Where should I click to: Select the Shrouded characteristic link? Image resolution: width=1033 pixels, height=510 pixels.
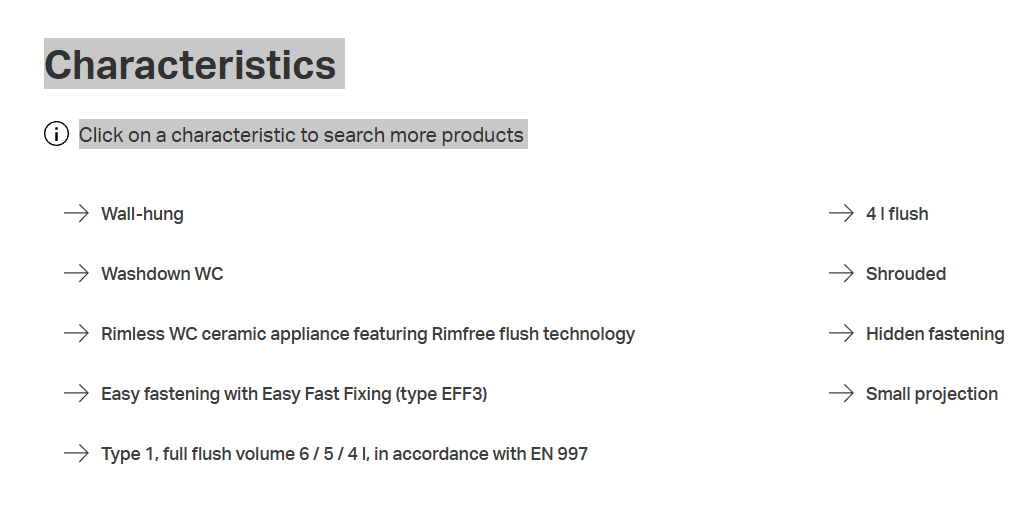tap(906, 274)
